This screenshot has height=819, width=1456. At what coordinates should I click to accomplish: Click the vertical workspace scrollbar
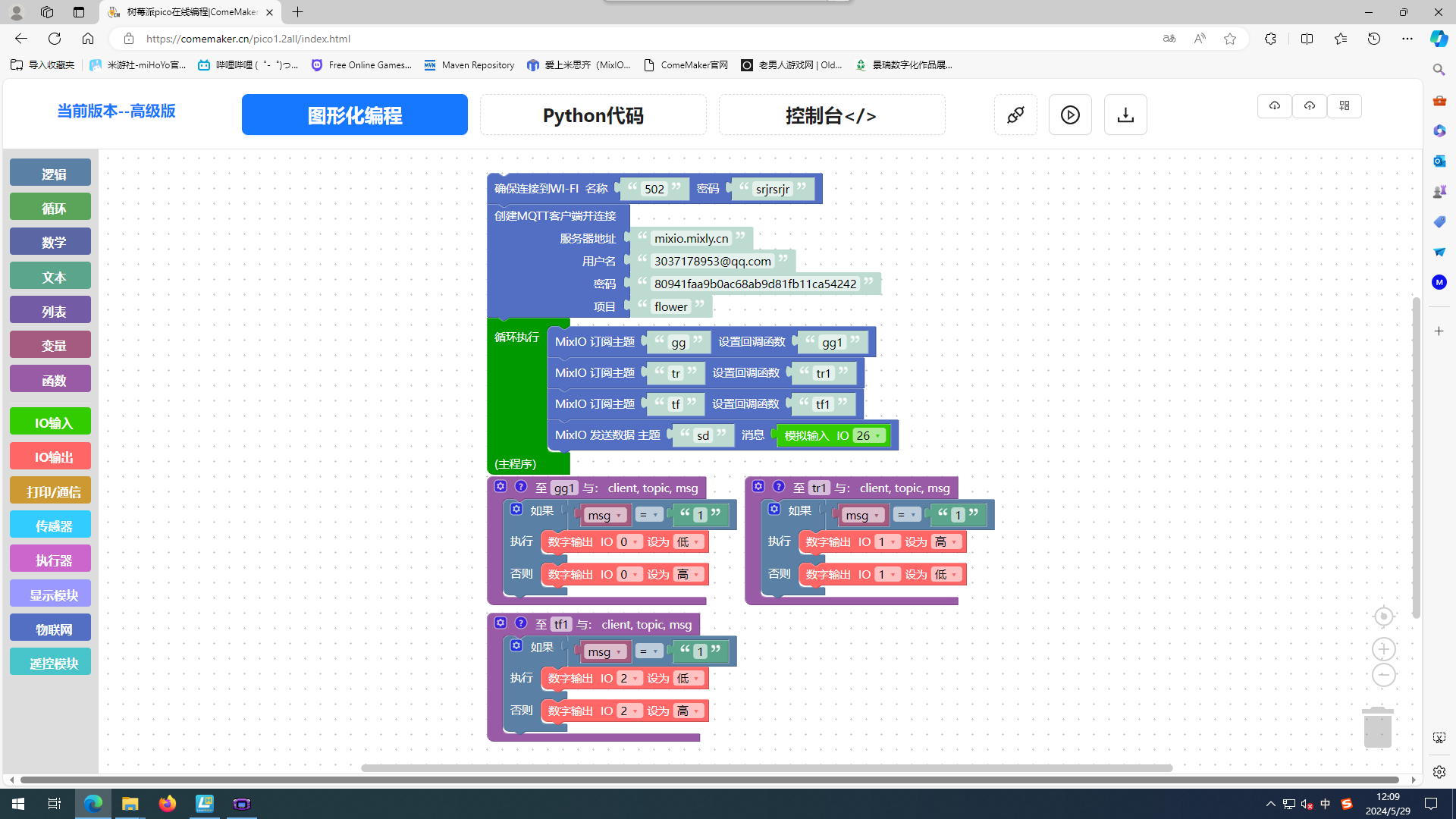(x=1416, y=458)
